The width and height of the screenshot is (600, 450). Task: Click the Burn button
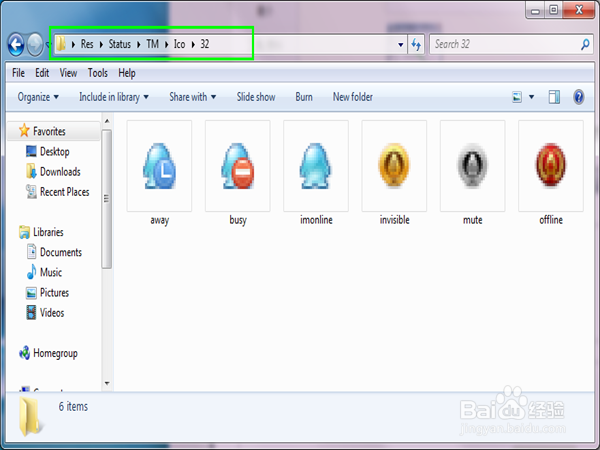pos(304,97)
